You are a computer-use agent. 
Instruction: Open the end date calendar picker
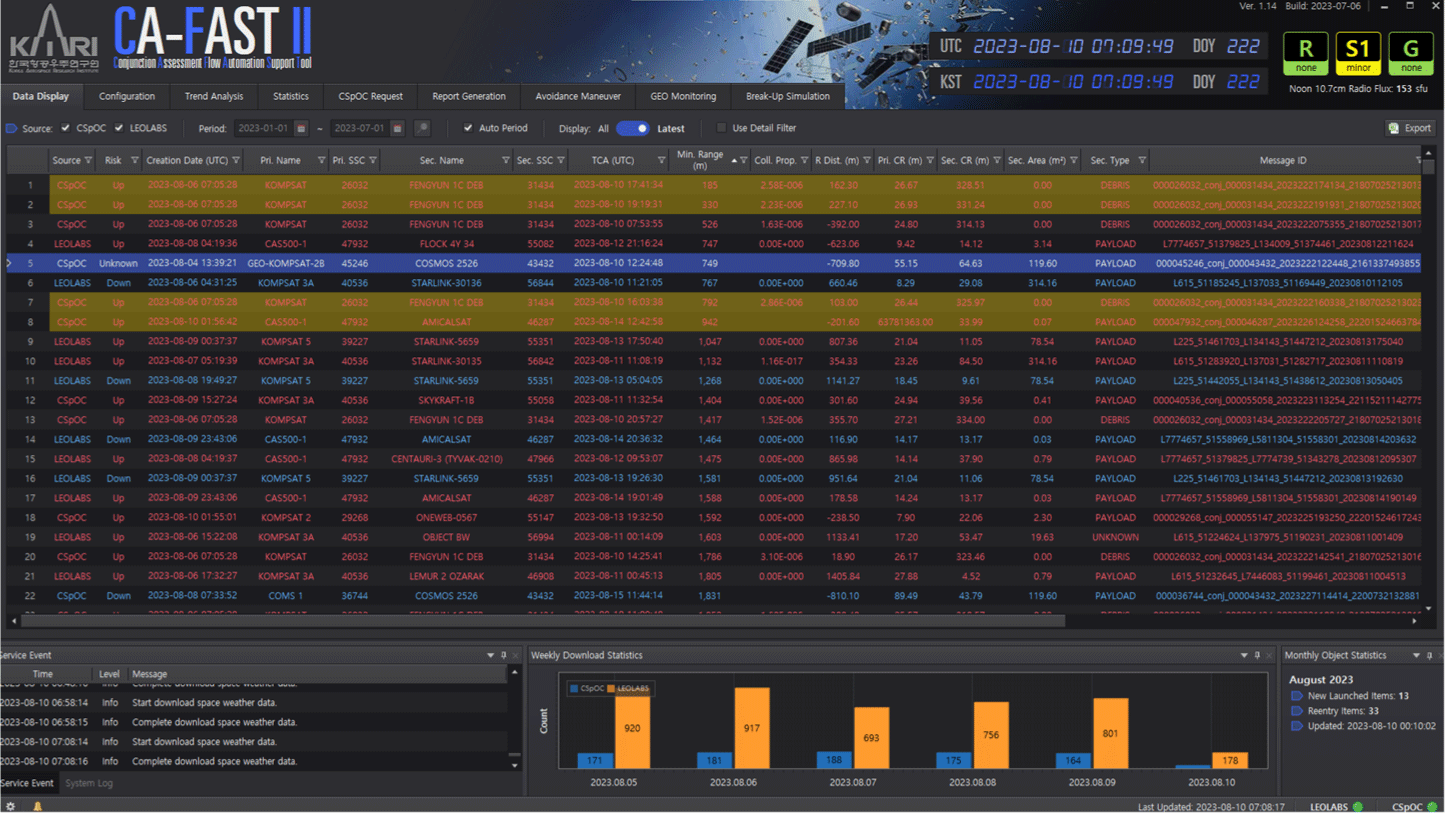[x=397, y=128]
